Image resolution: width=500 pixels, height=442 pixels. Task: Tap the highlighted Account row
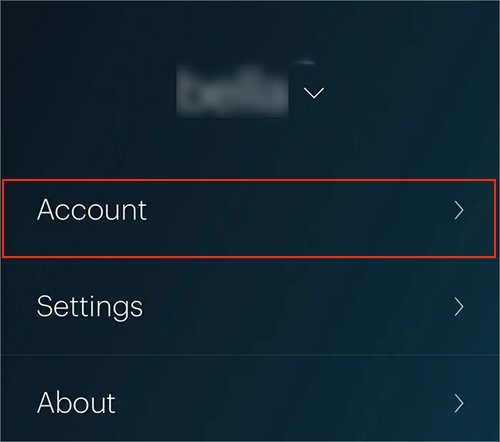coord(249,218)
